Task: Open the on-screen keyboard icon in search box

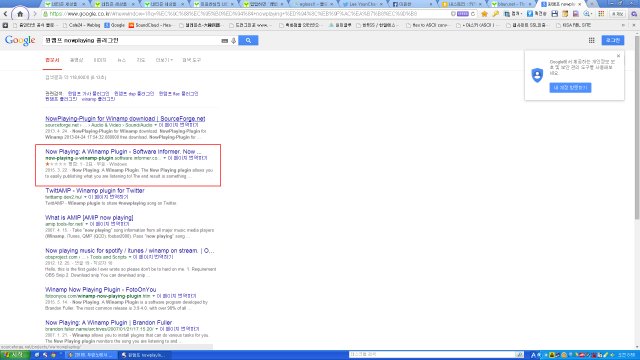Action: (224, 41)
